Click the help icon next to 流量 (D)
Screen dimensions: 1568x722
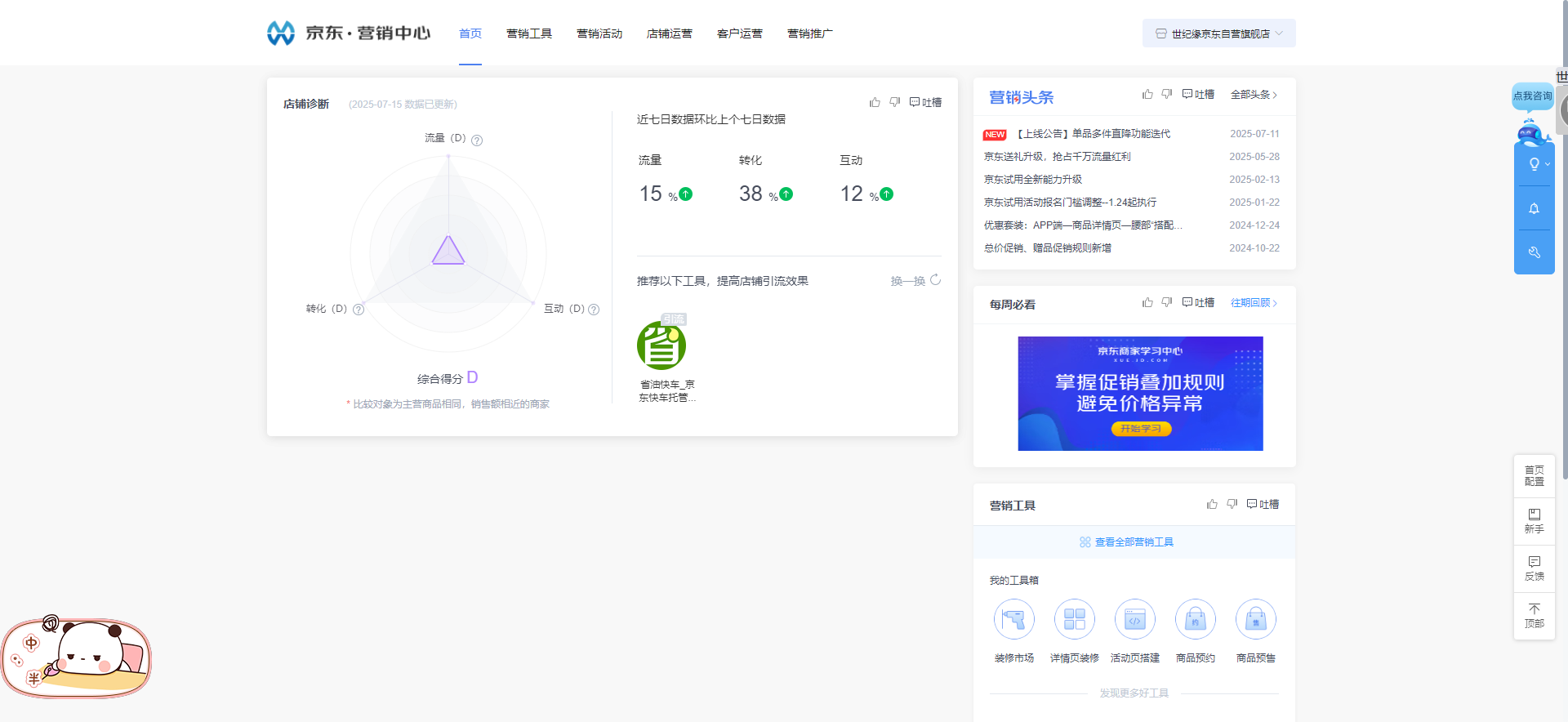click(477, 140)
